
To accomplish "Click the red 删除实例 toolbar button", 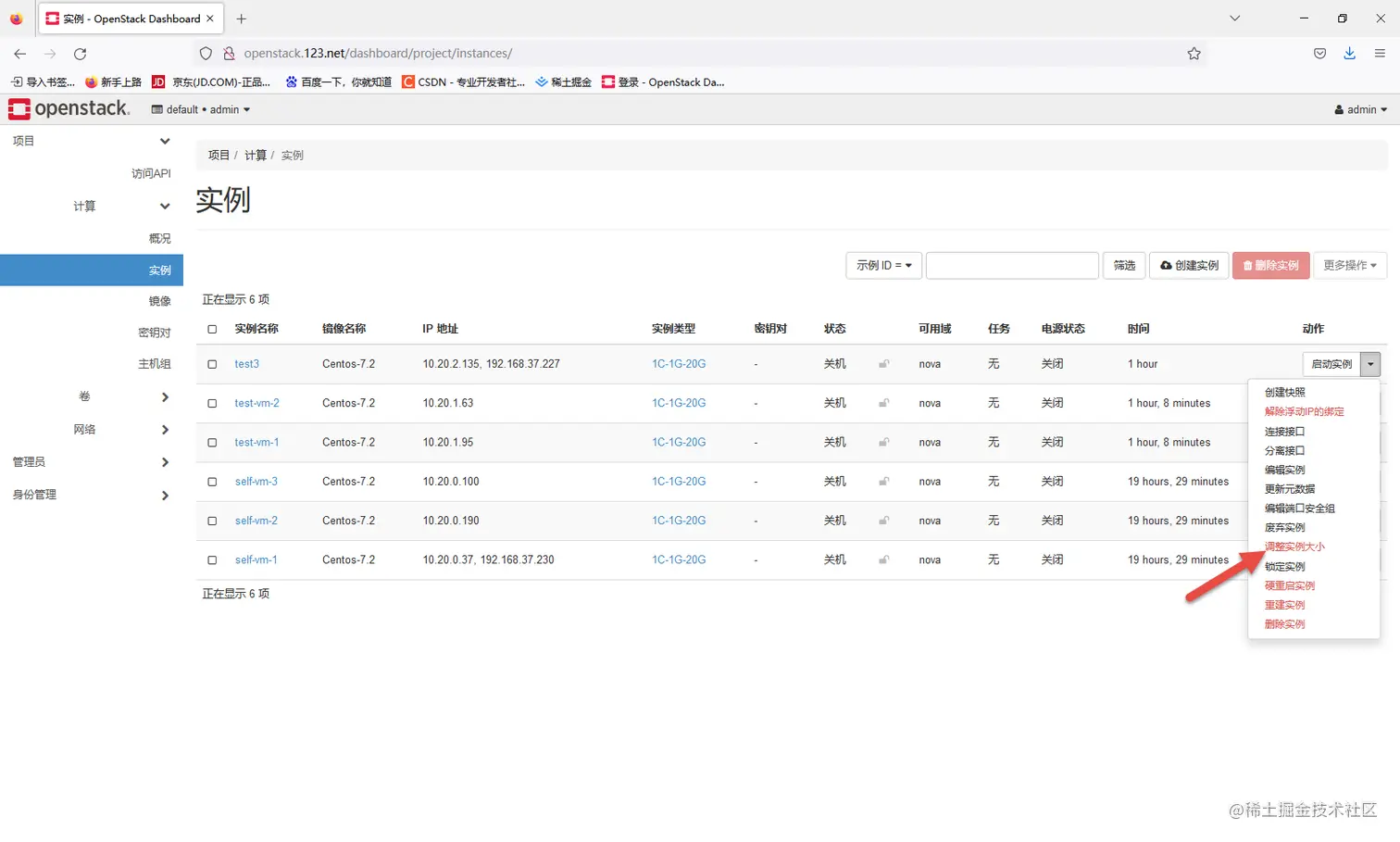I will click(x=1271, y=266).
